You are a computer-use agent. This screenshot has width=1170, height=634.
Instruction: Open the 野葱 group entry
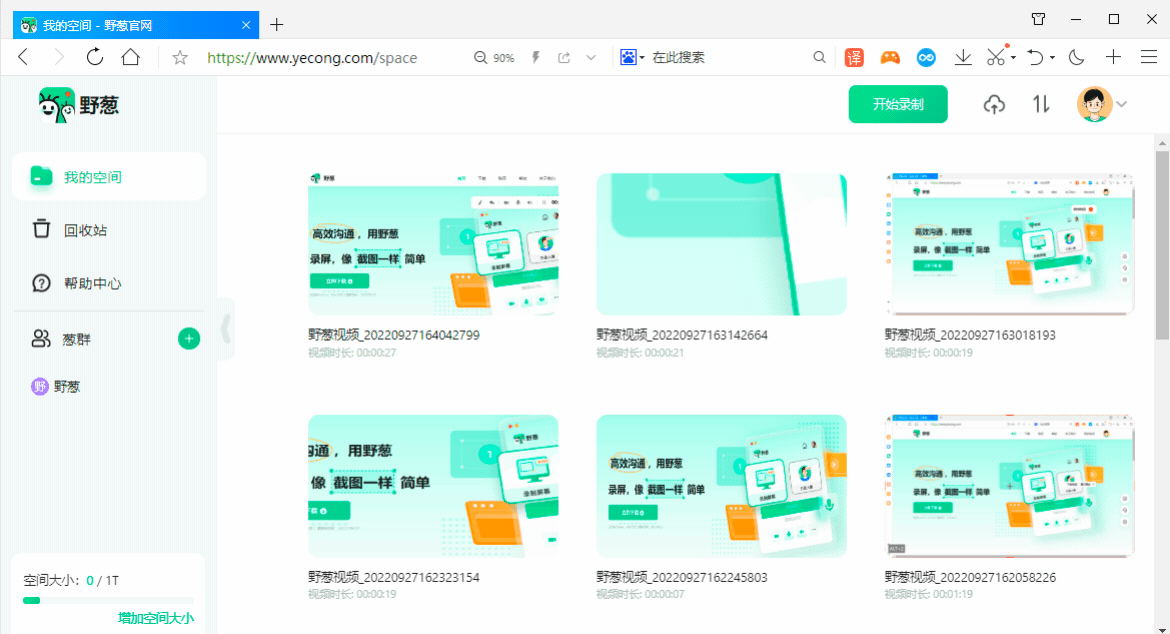(x=55, y=386)
